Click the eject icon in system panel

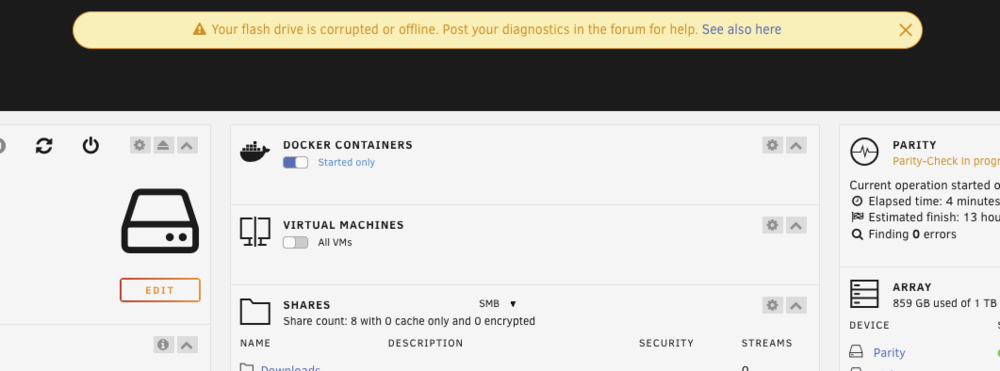(163, 145)
